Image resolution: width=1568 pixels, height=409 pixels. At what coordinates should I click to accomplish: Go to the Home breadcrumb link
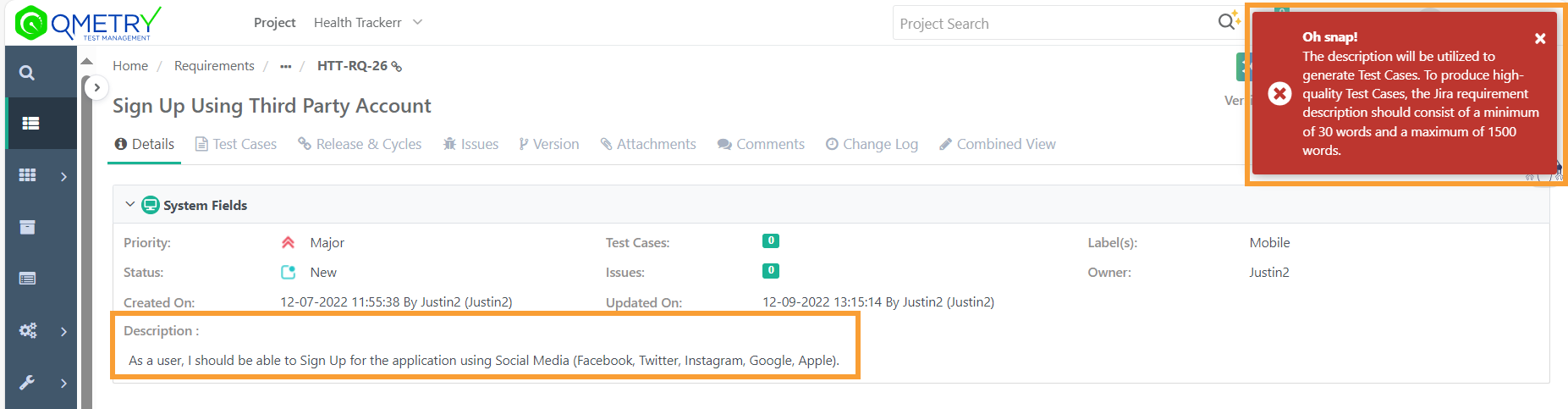click(x=130, y=66)
